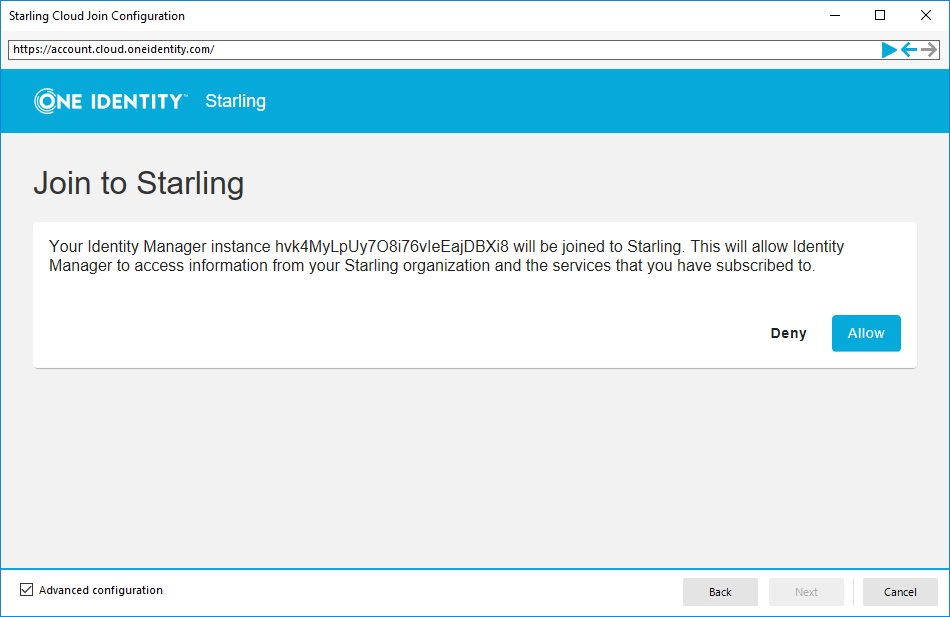Click the grayed-out Next button
Screen dimensions: 950x617
pyautogui.click(x=806, y=592)
